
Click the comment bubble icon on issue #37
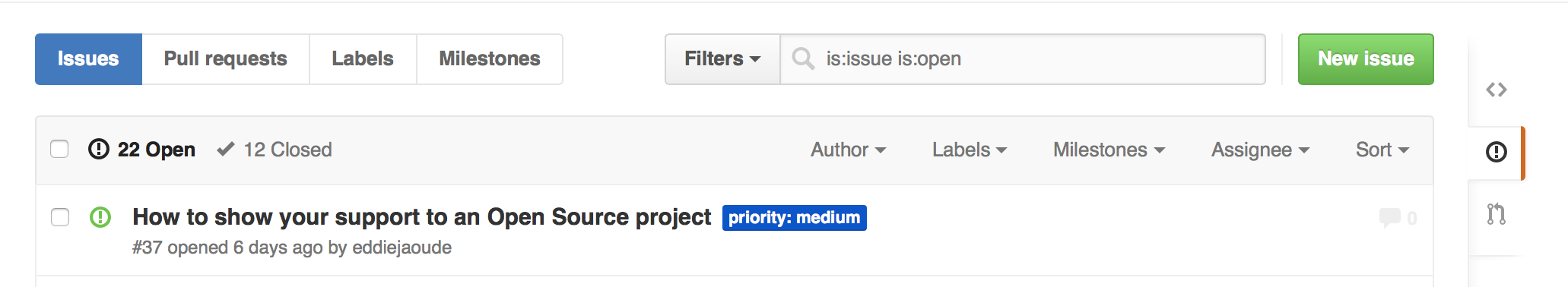click(x=1389, y=218)
